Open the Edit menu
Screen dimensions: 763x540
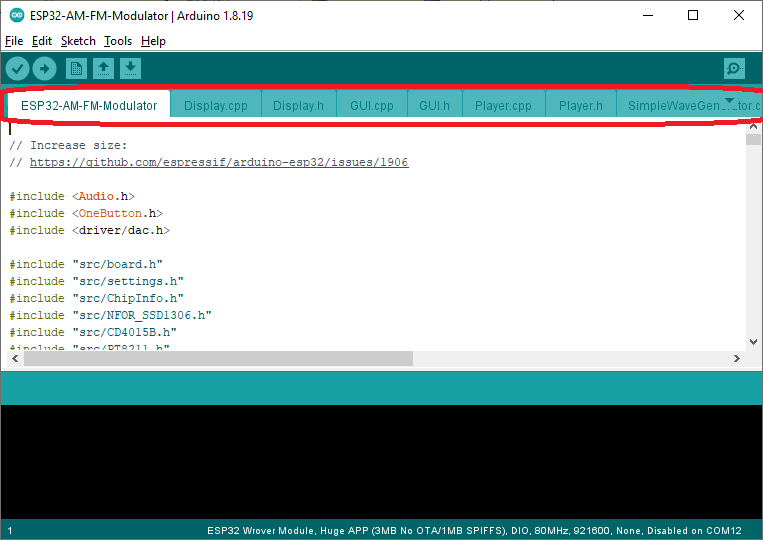(42, 41)
